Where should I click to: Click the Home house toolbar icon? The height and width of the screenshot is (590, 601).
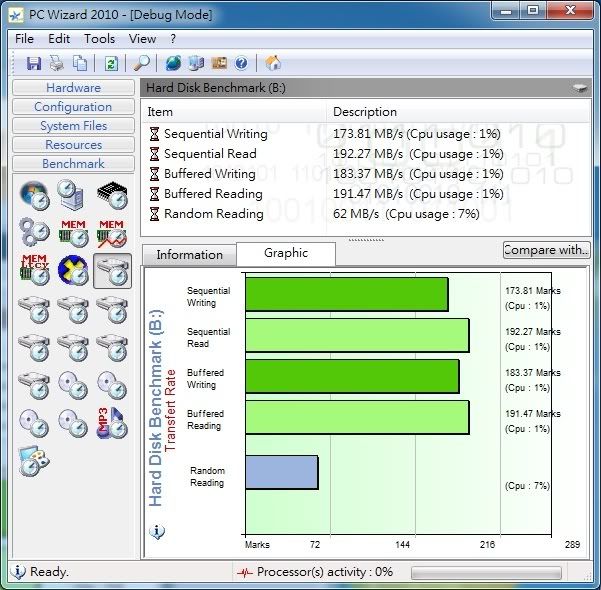(273, 63)
